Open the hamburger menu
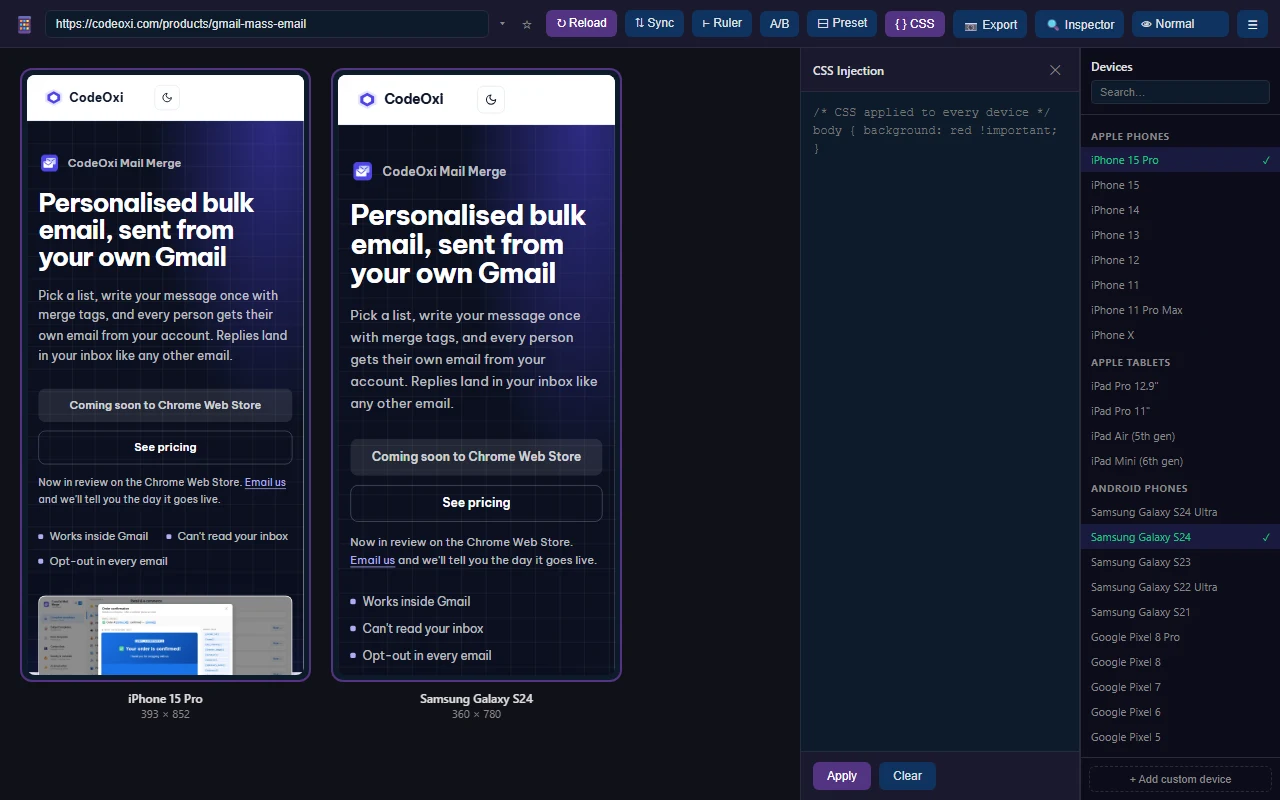The height and width of the screenshot is (800, 1280). tap(1252, 24)
